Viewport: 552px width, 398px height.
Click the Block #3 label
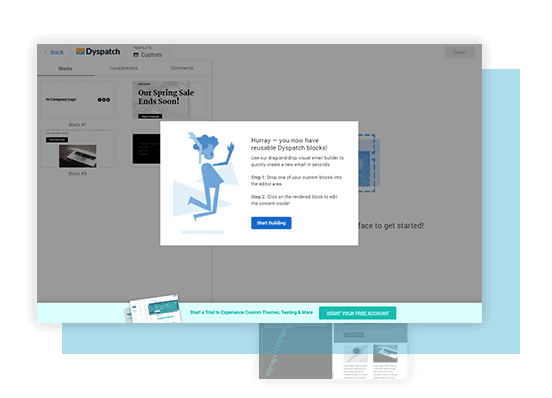point(77,173)
